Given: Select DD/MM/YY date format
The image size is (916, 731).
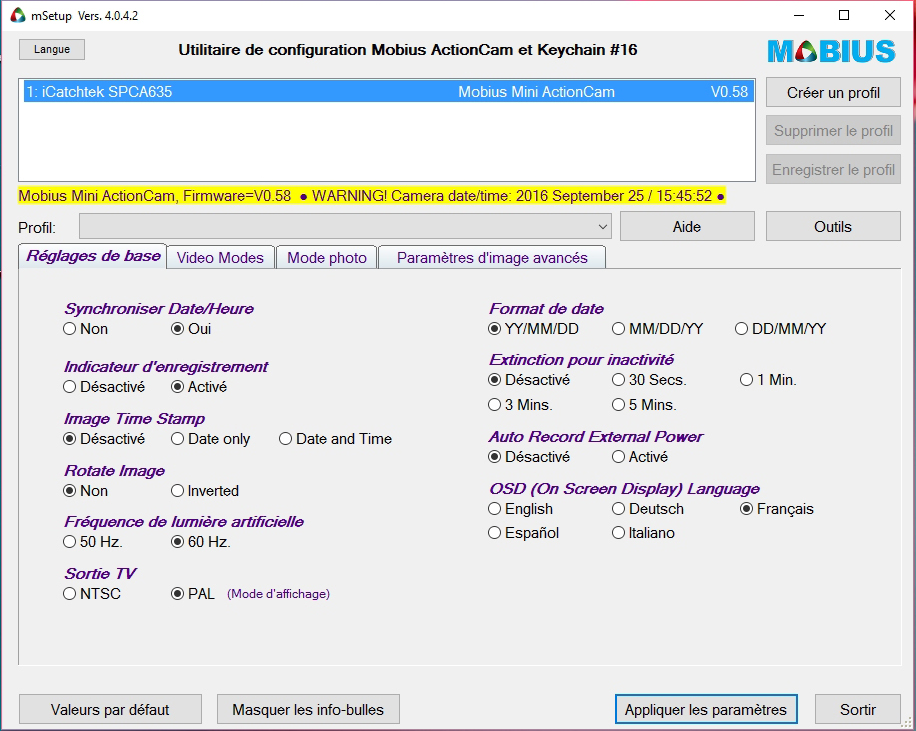Looking at the screenshot, I should (x=781, y=329).
